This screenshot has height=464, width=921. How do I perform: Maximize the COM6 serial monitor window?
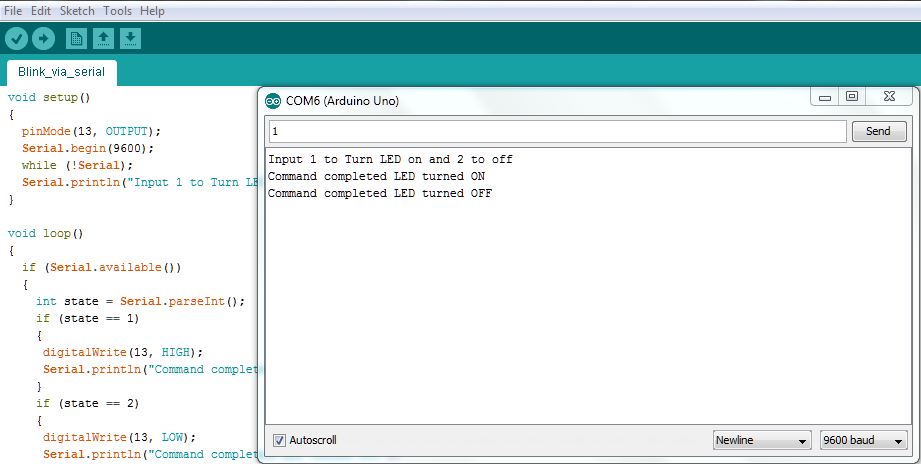pos(852,96)
